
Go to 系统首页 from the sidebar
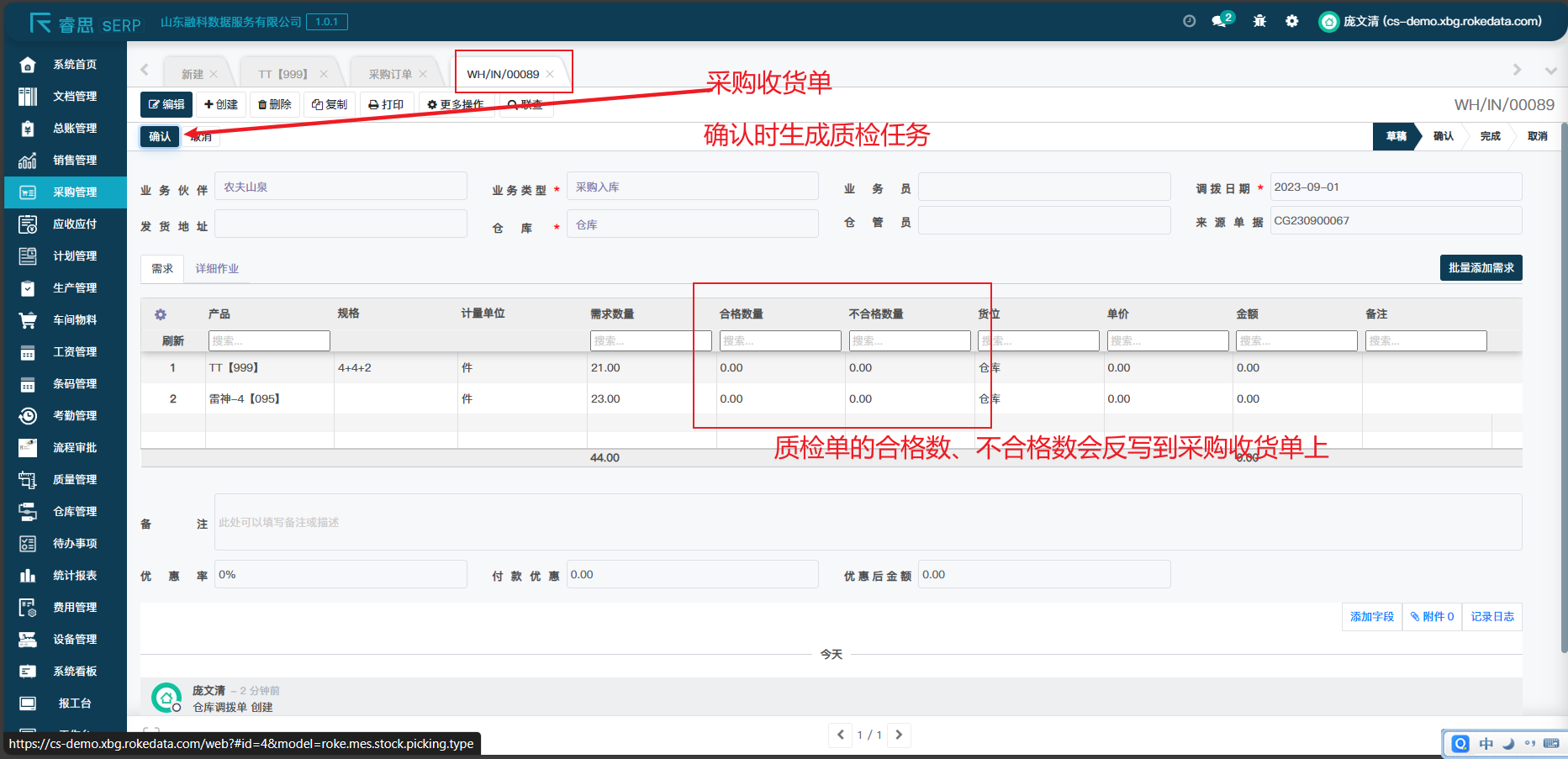(75, 64)
